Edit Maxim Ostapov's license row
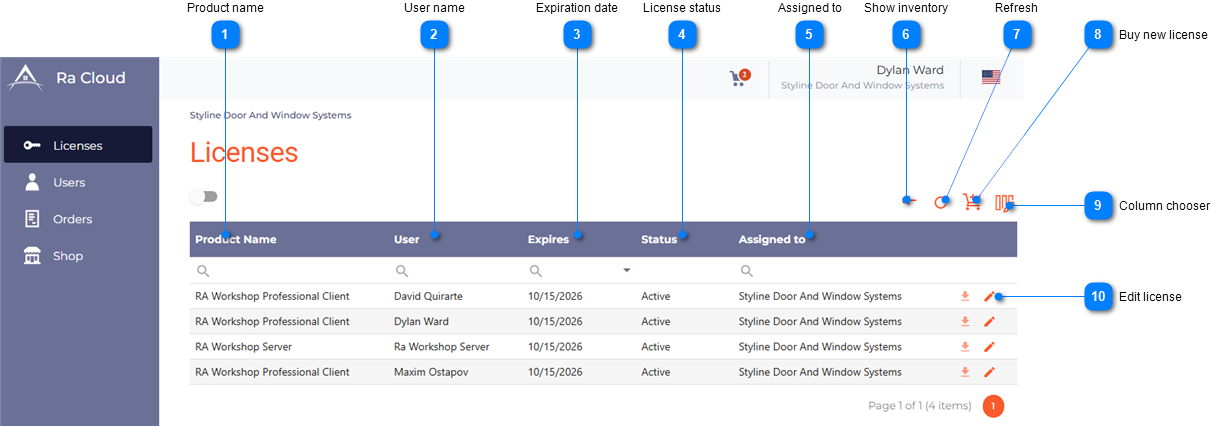1211x426 pixels. [x=989, y=372]
